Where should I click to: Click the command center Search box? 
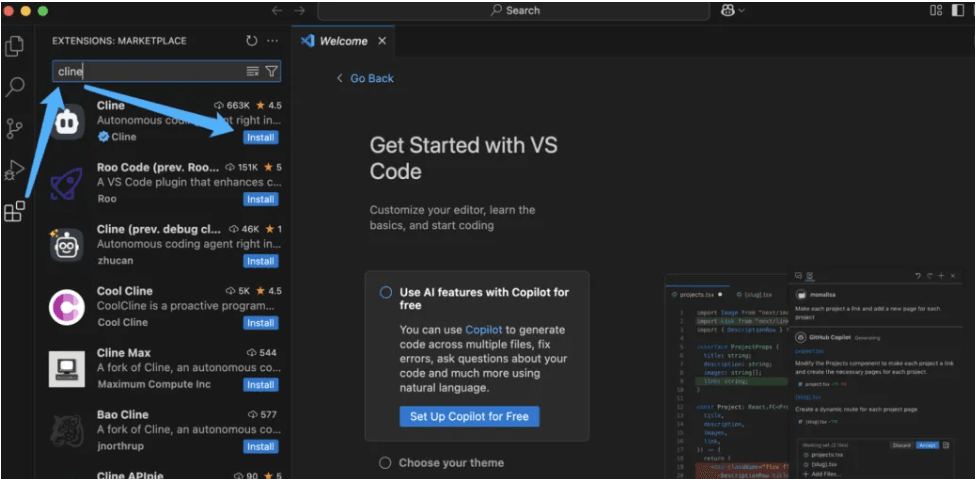click(x=514, y=11)
